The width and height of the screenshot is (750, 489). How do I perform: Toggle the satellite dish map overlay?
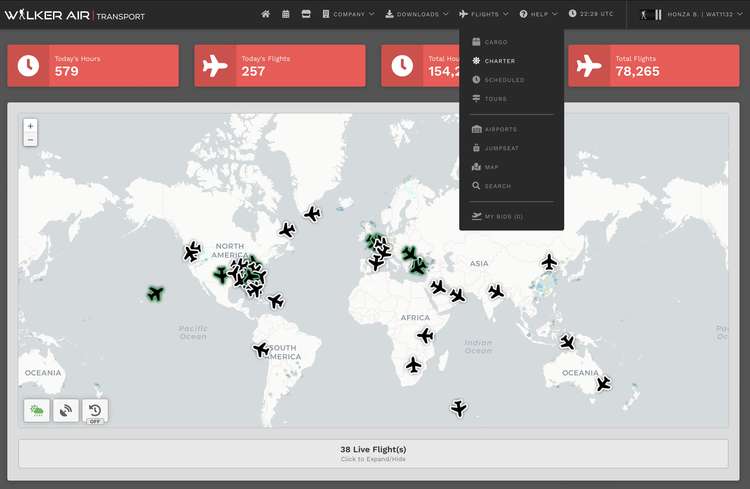66,410
